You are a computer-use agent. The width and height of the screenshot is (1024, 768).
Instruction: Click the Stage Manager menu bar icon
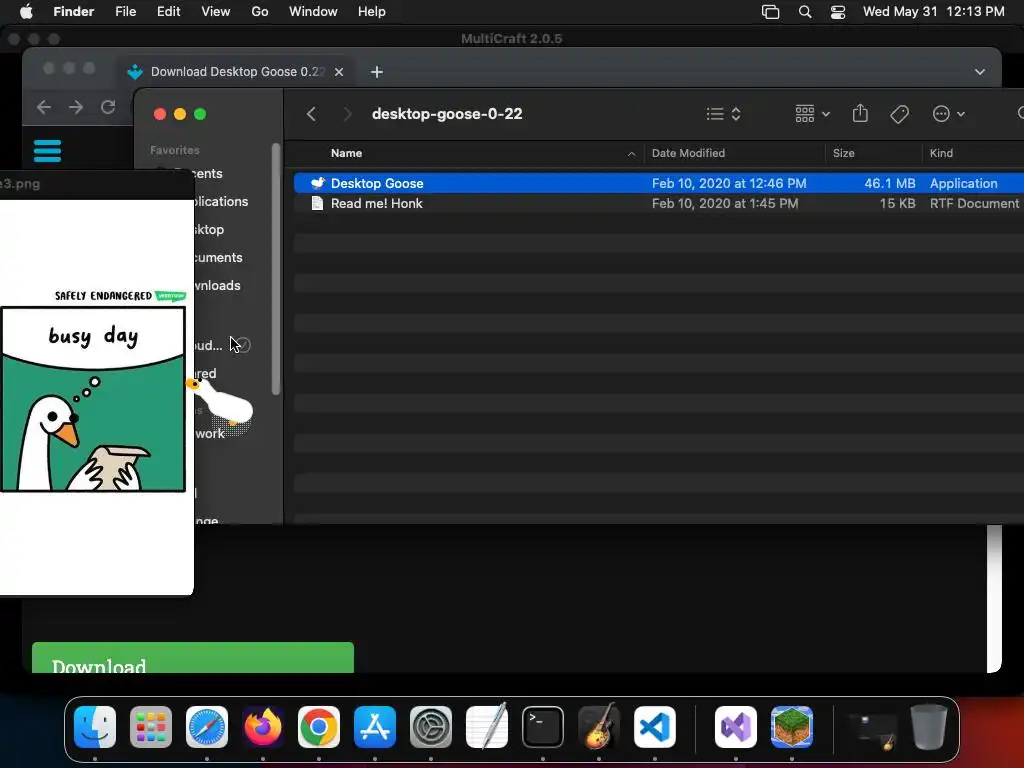point(771,12)
